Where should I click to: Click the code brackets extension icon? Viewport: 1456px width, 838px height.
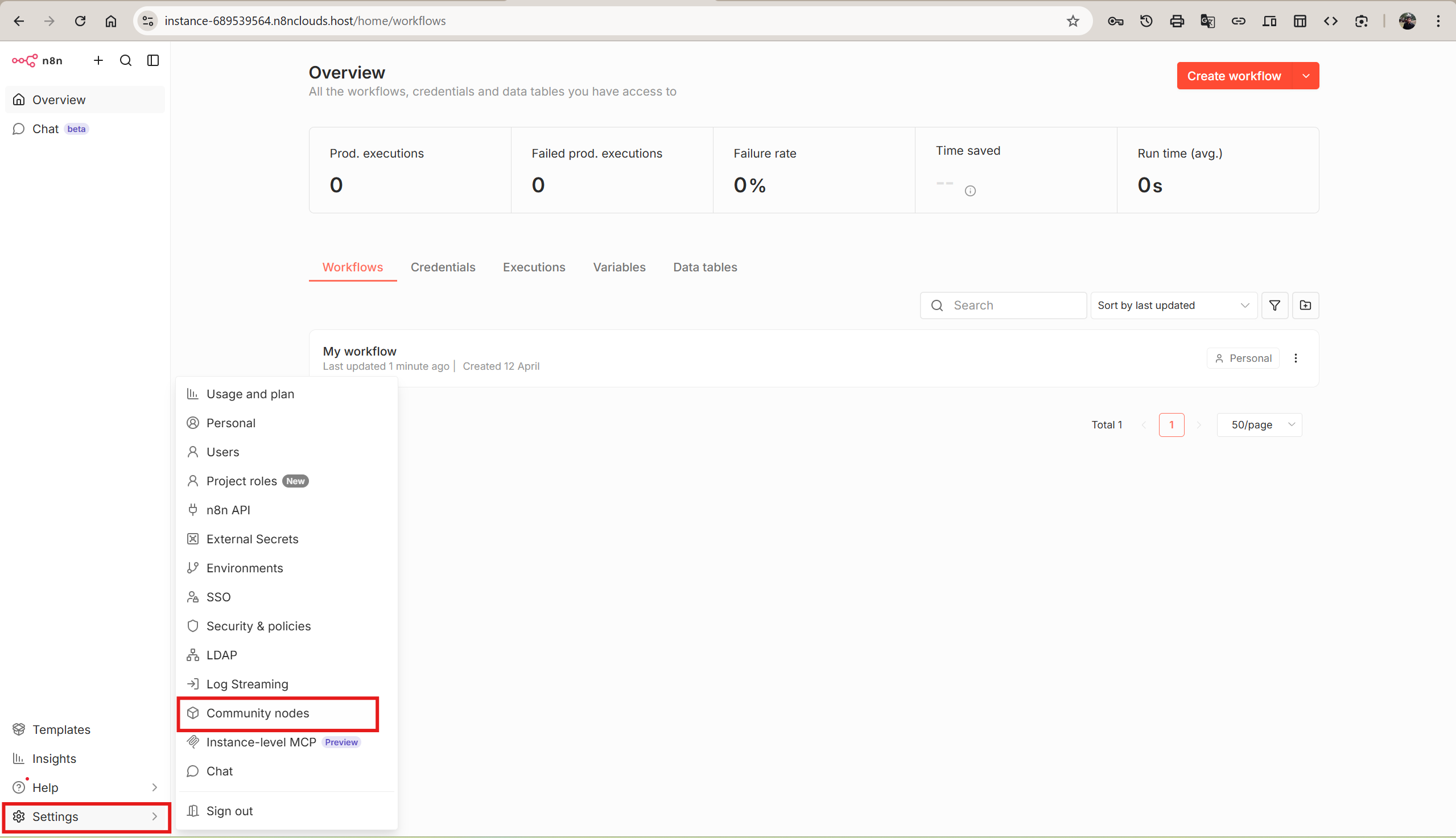coord(1331,21)
